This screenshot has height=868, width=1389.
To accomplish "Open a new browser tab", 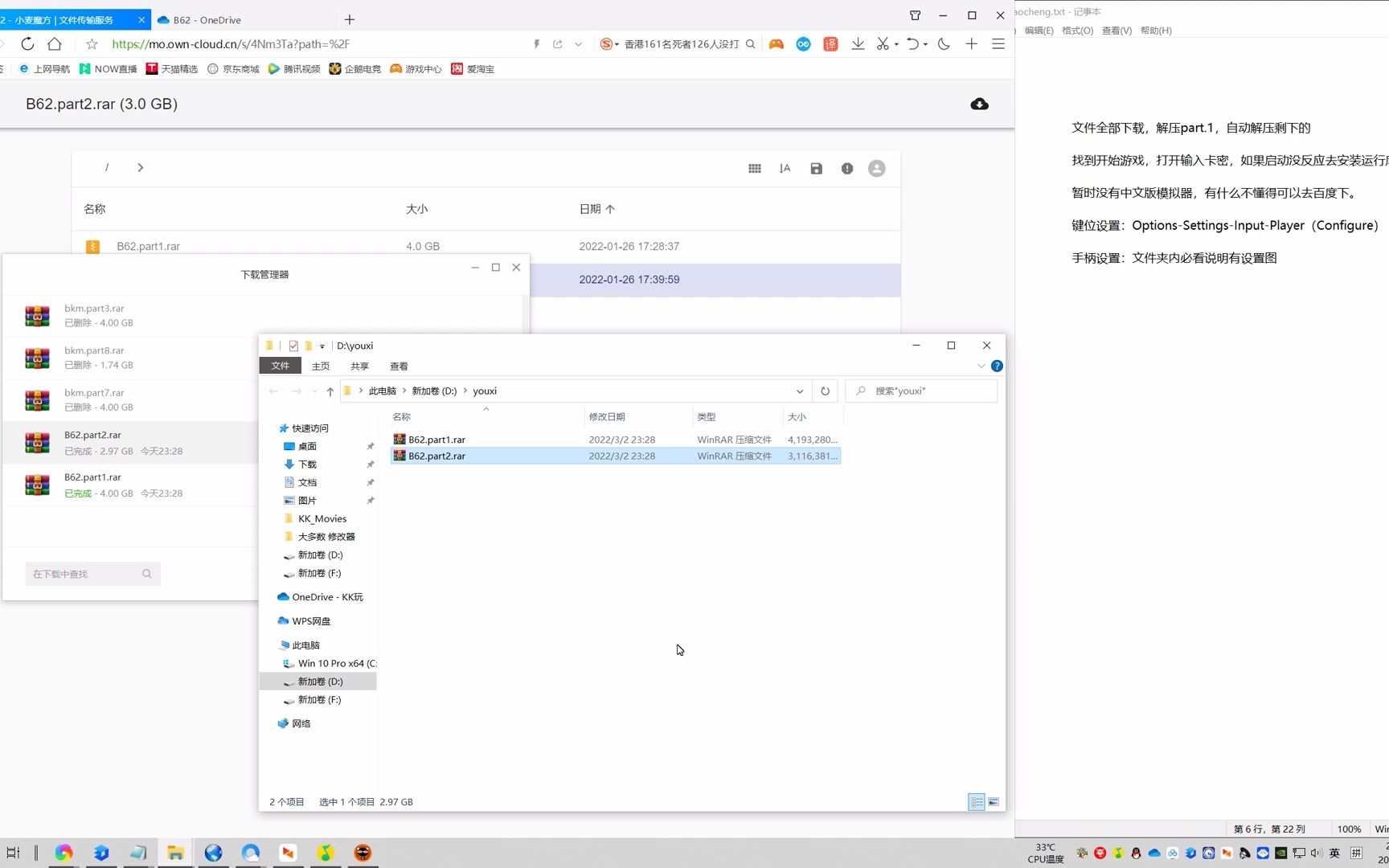I will coord(350,19).
